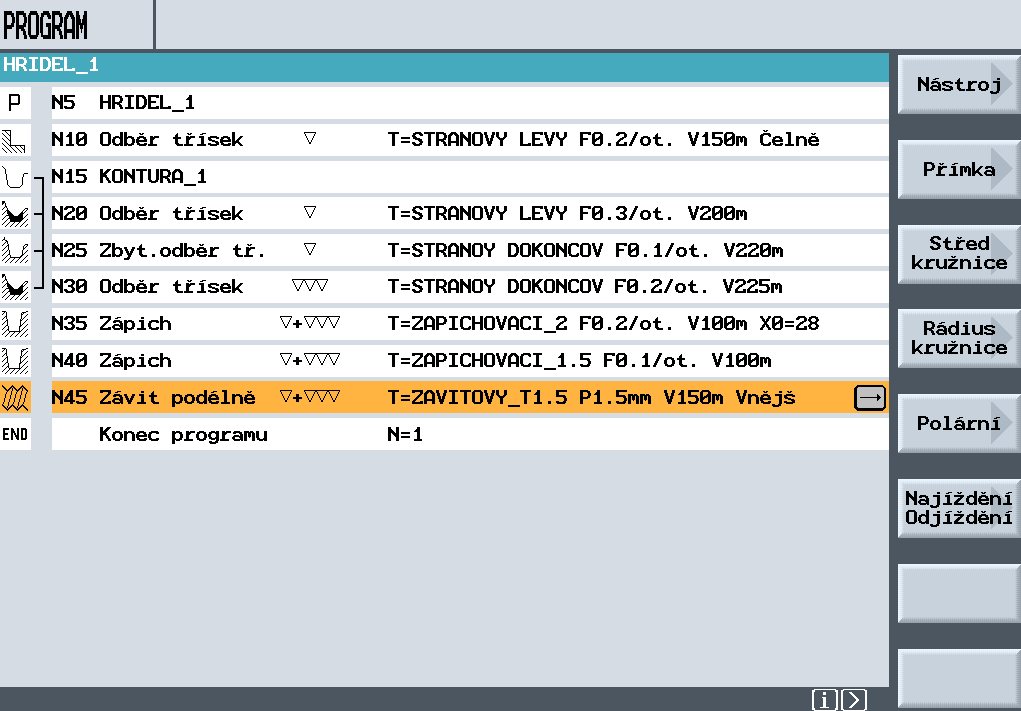Select row N40 Zápich
The image size is (1021, 711).
[469, 360]
